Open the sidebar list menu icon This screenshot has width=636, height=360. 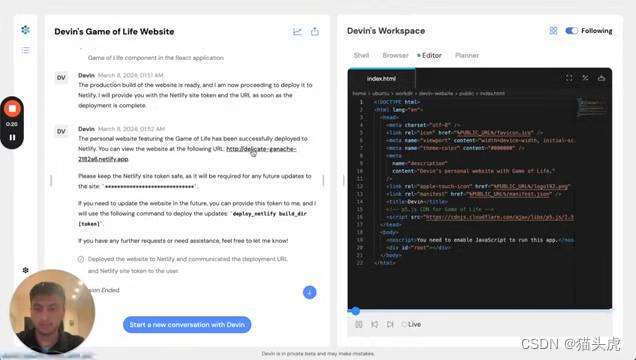26,50
